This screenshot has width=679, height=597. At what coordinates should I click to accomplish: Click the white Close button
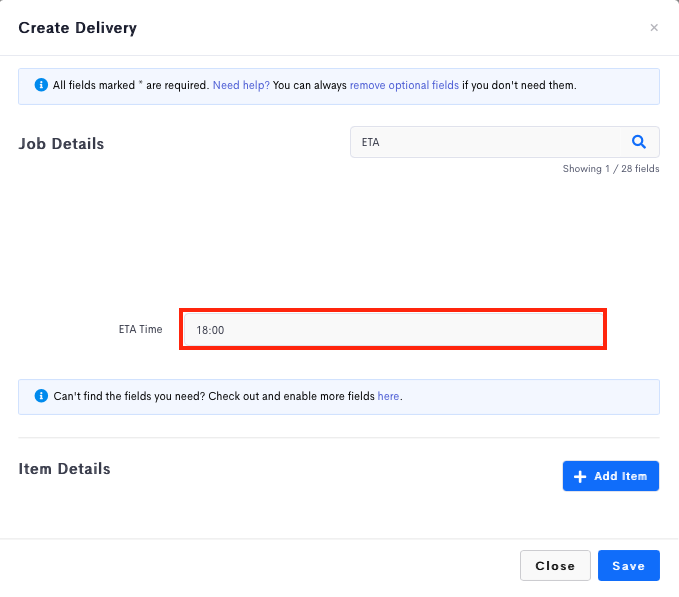pos(555,565)
